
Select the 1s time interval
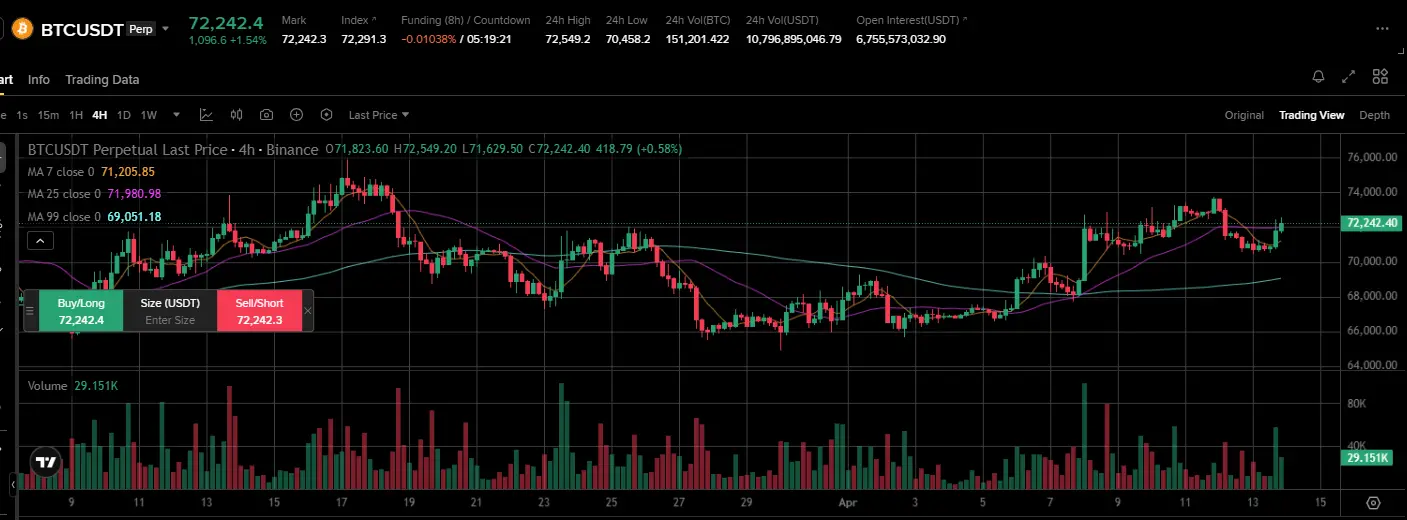22,115
